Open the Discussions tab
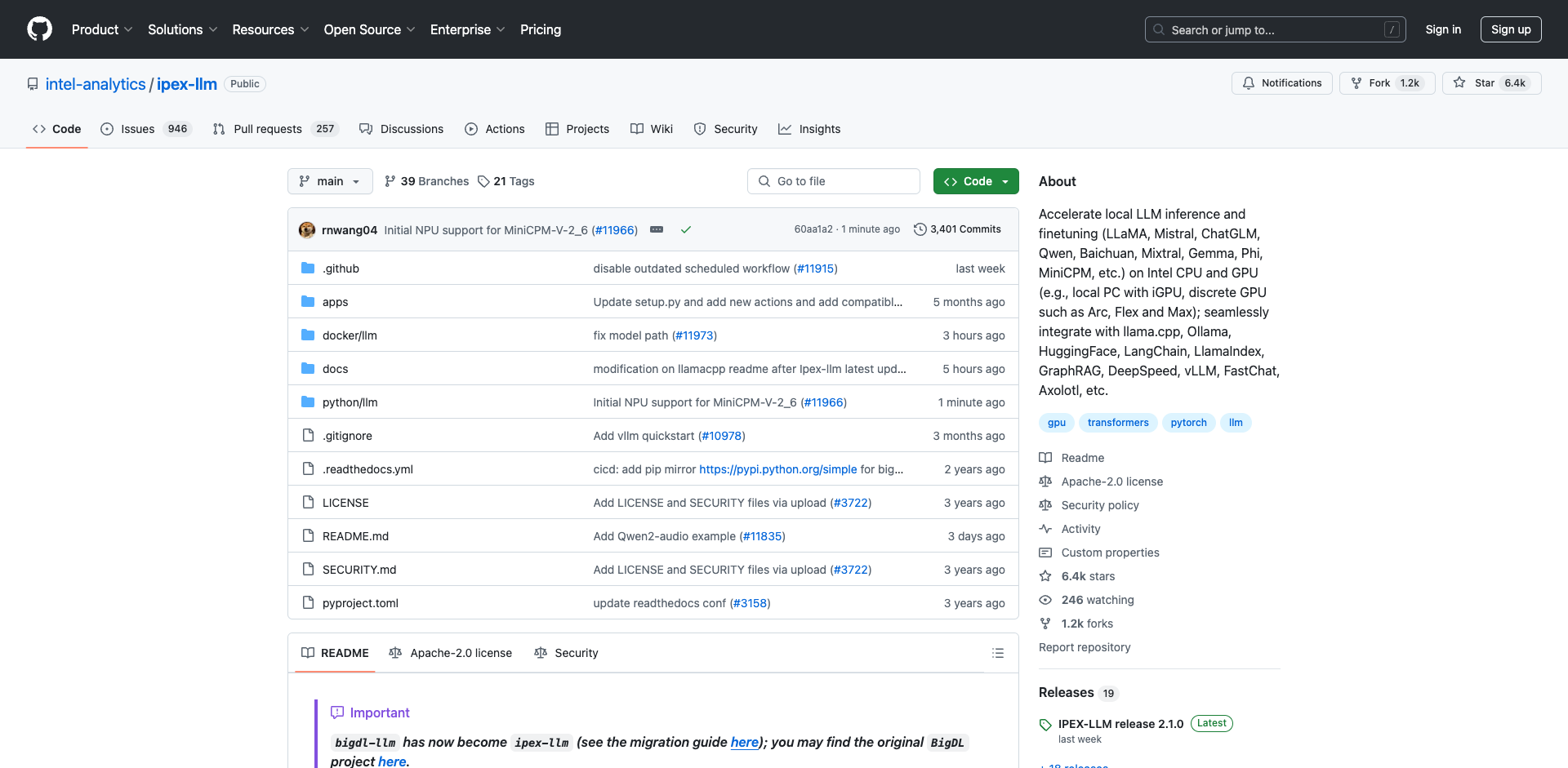Image resolution: width=1568 pixels, height=768 pixels. click(401, 129)
